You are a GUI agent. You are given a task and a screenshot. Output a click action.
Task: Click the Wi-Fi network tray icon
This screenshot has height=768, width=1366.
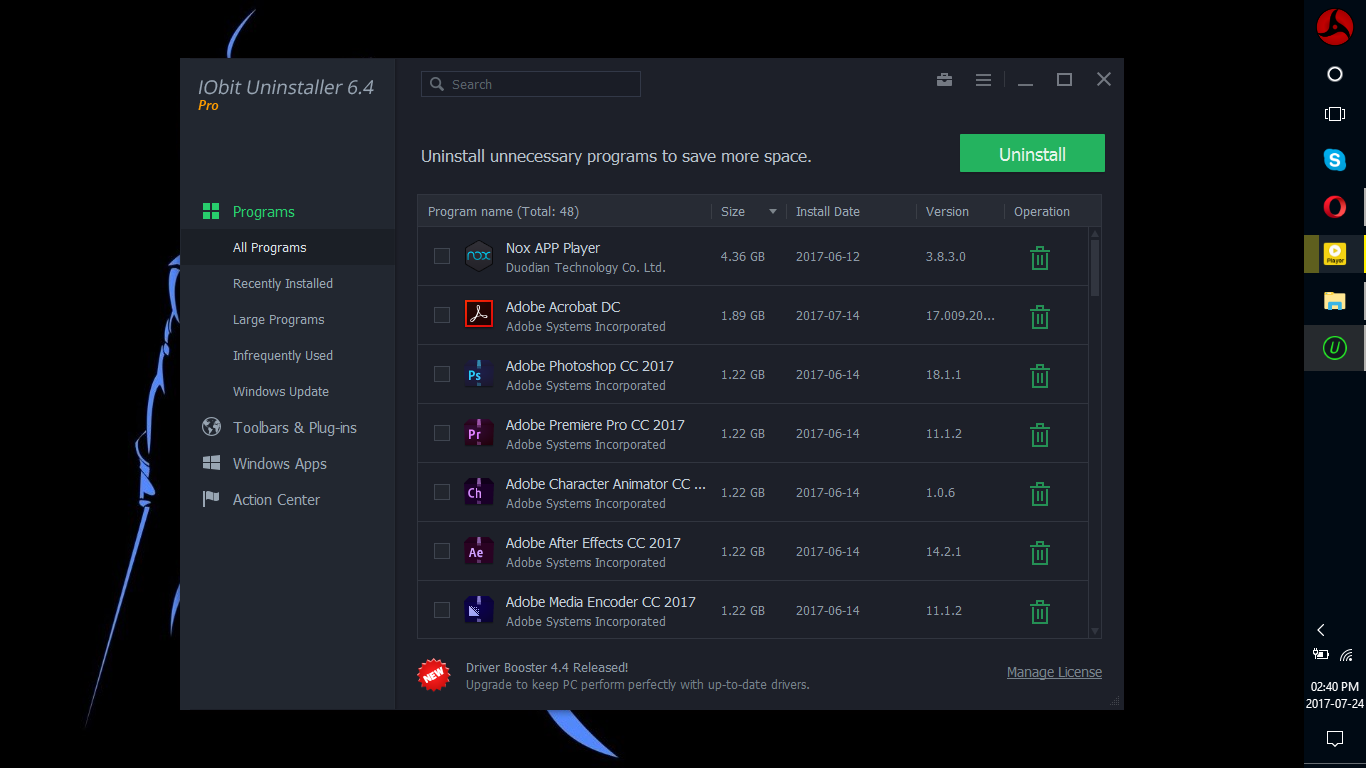(1347, 655)
